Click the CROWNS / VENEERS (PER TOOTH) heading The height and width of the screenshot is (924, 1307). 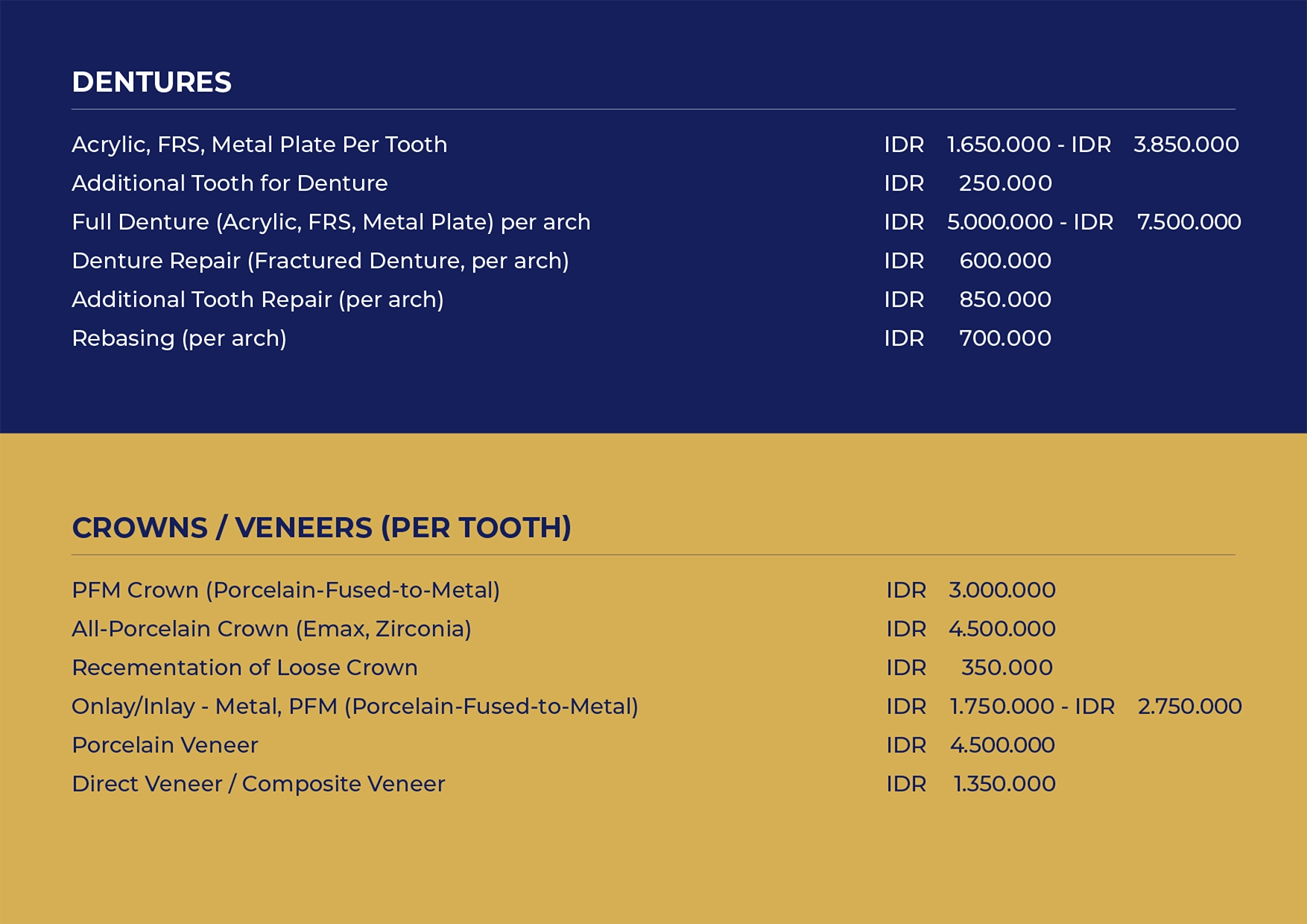[x=321, y=528]
